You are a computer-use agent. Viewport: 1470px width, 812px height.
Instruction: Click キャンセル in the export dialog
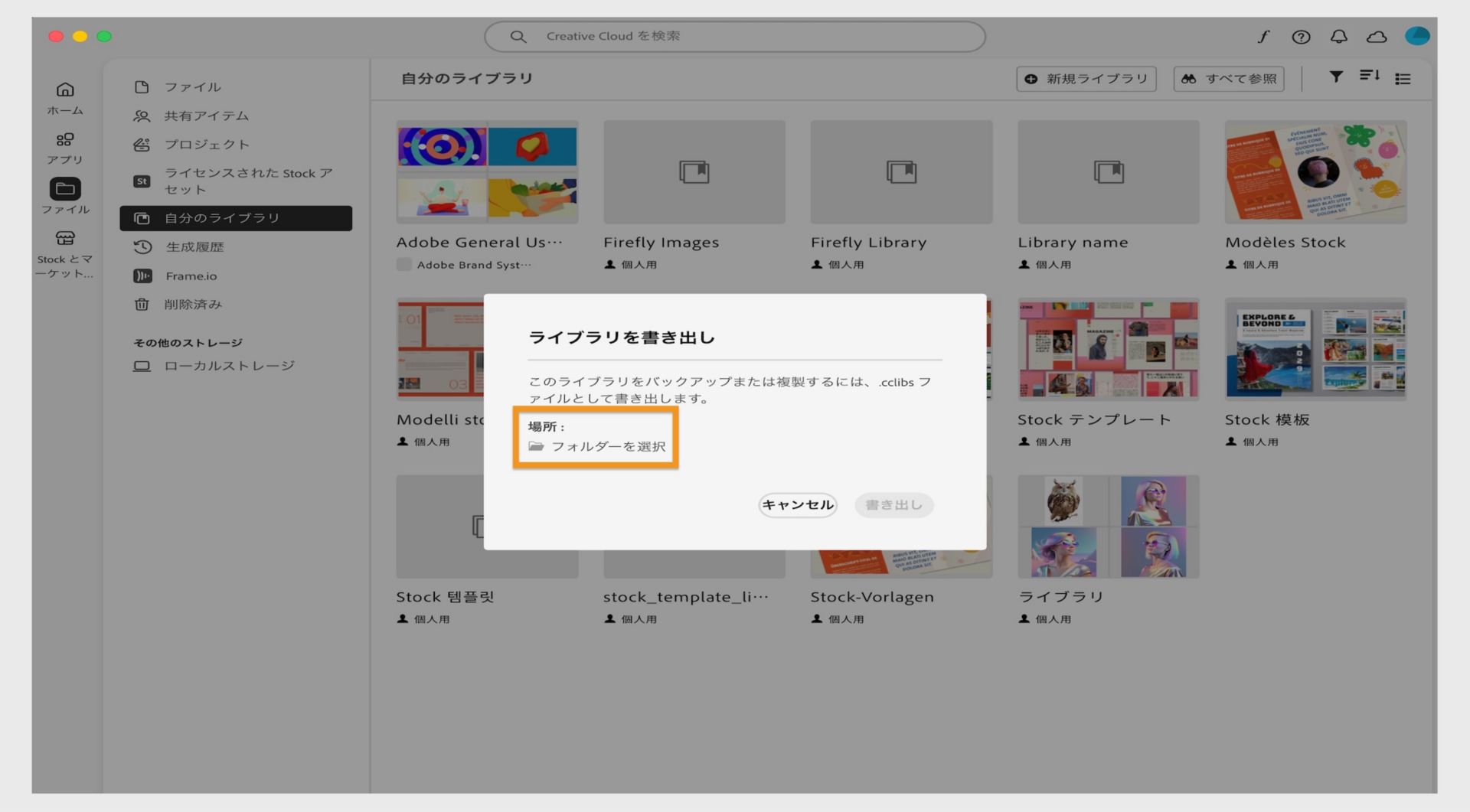pos(797,504)
